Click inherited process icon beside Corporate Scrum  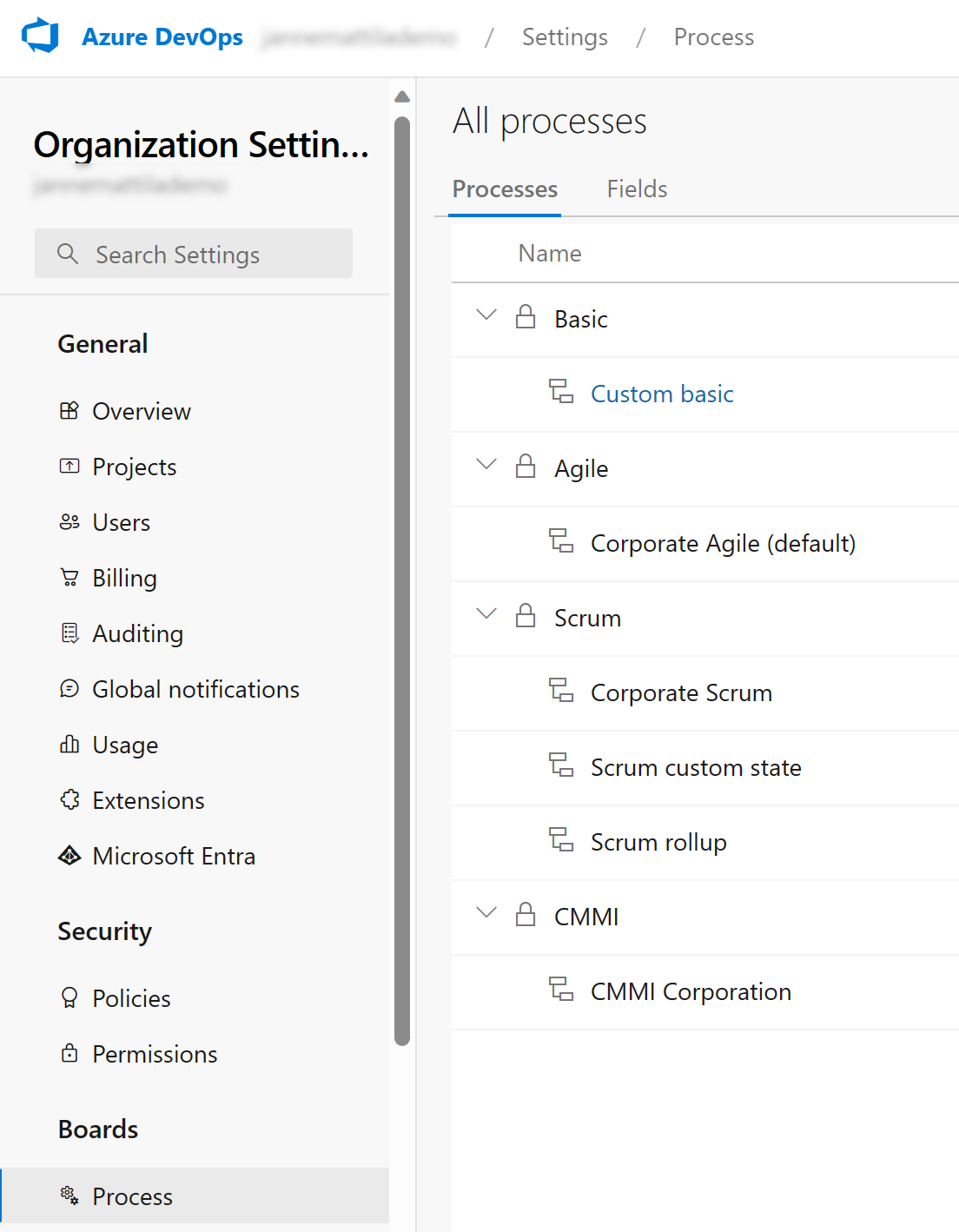click(x=561, y=691)
